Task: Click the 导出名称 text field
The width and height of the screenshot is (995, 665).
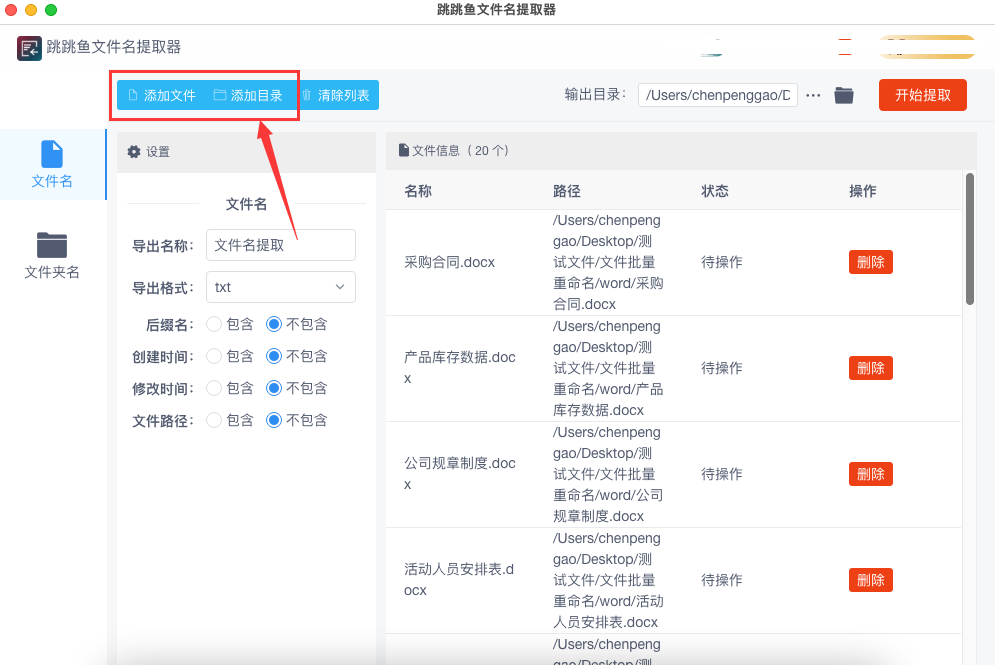Action: coord(281,245)
